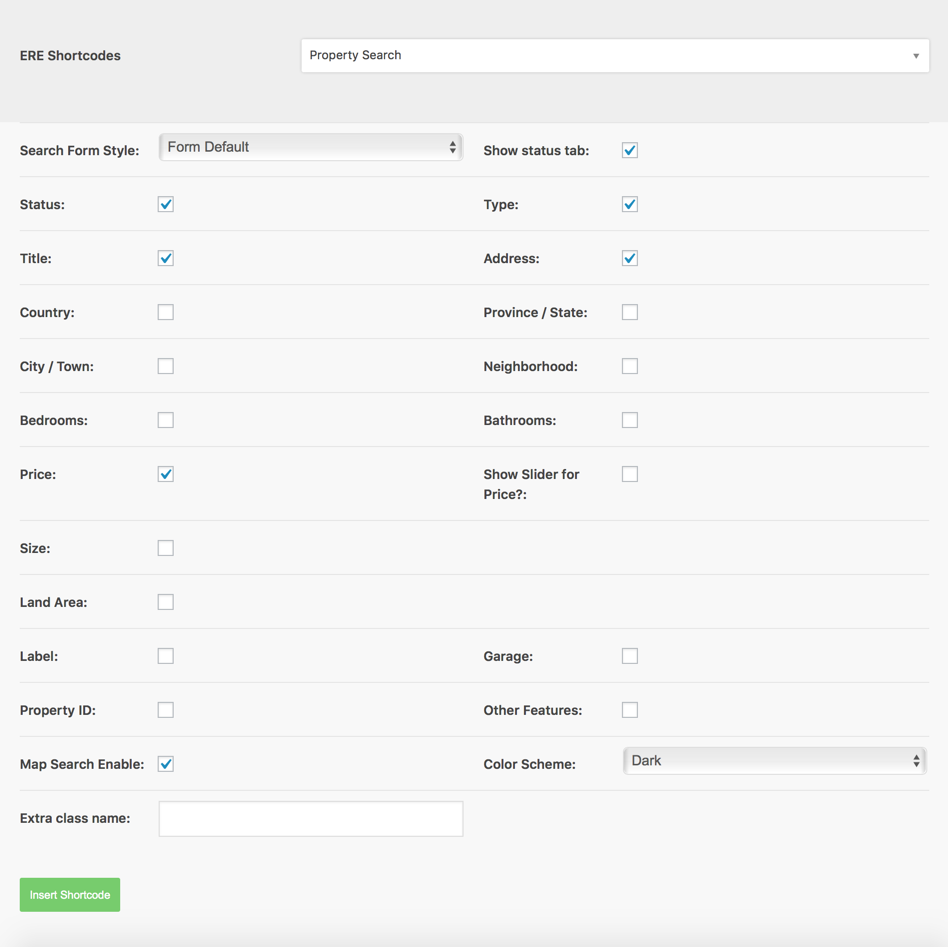
Task: Click the green Insert Shortcode button
Action: (x=70, y=895)
